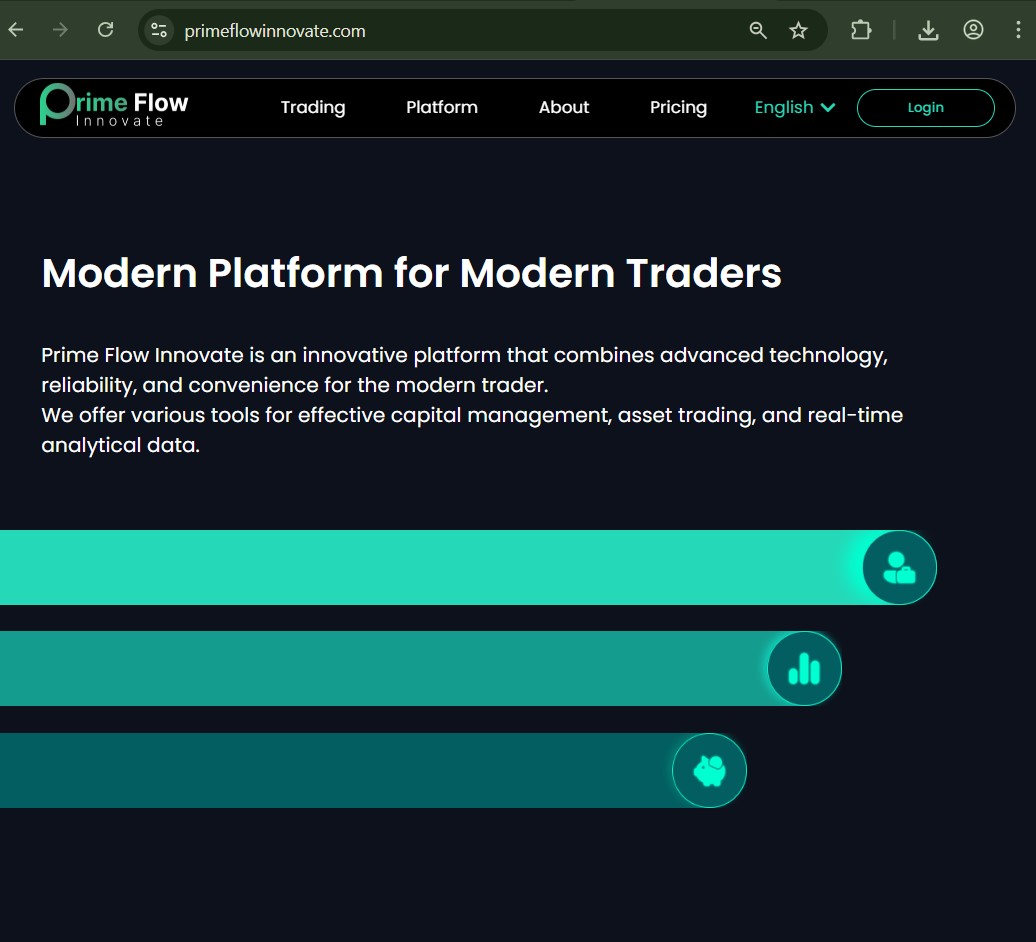
Task: Select the bar chart icon on the second banner
Action: (x=804, y=668)
